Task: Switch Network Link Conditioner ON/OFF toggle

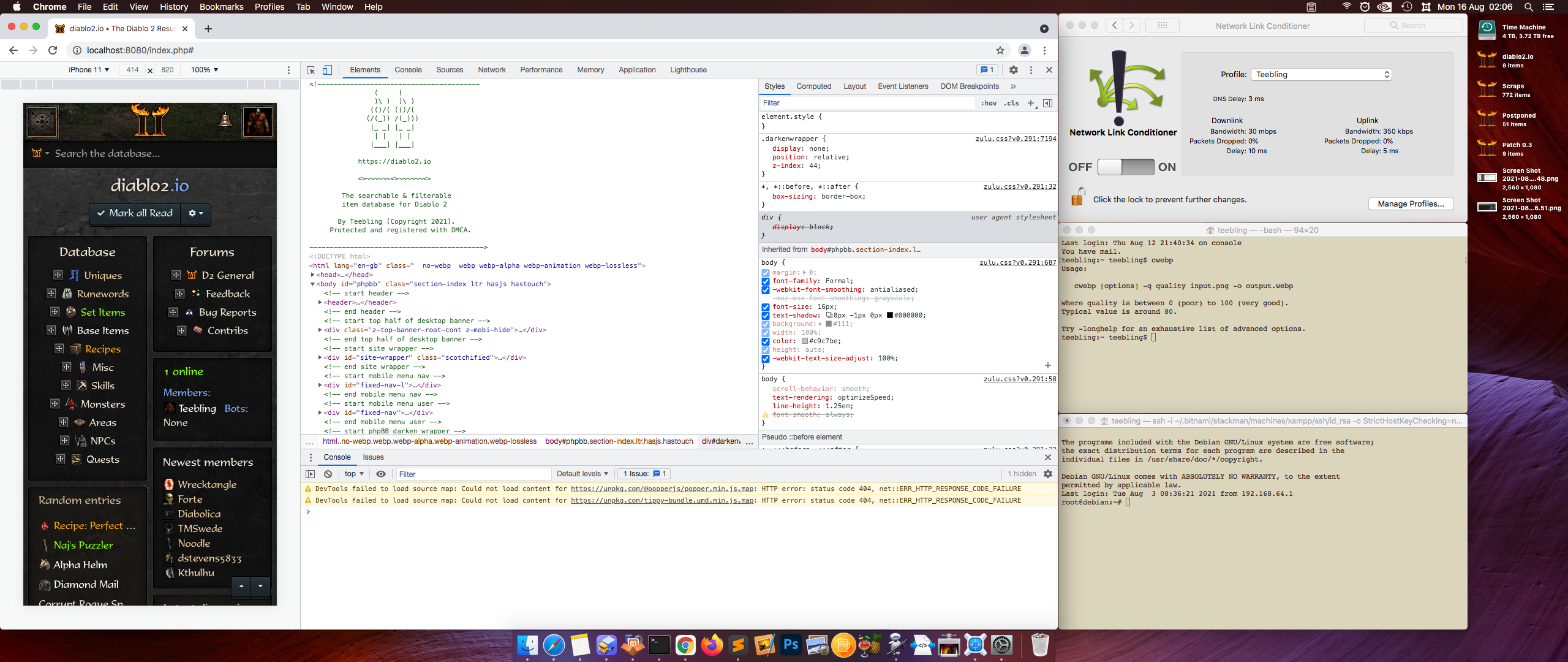Action: [1125, 167]
